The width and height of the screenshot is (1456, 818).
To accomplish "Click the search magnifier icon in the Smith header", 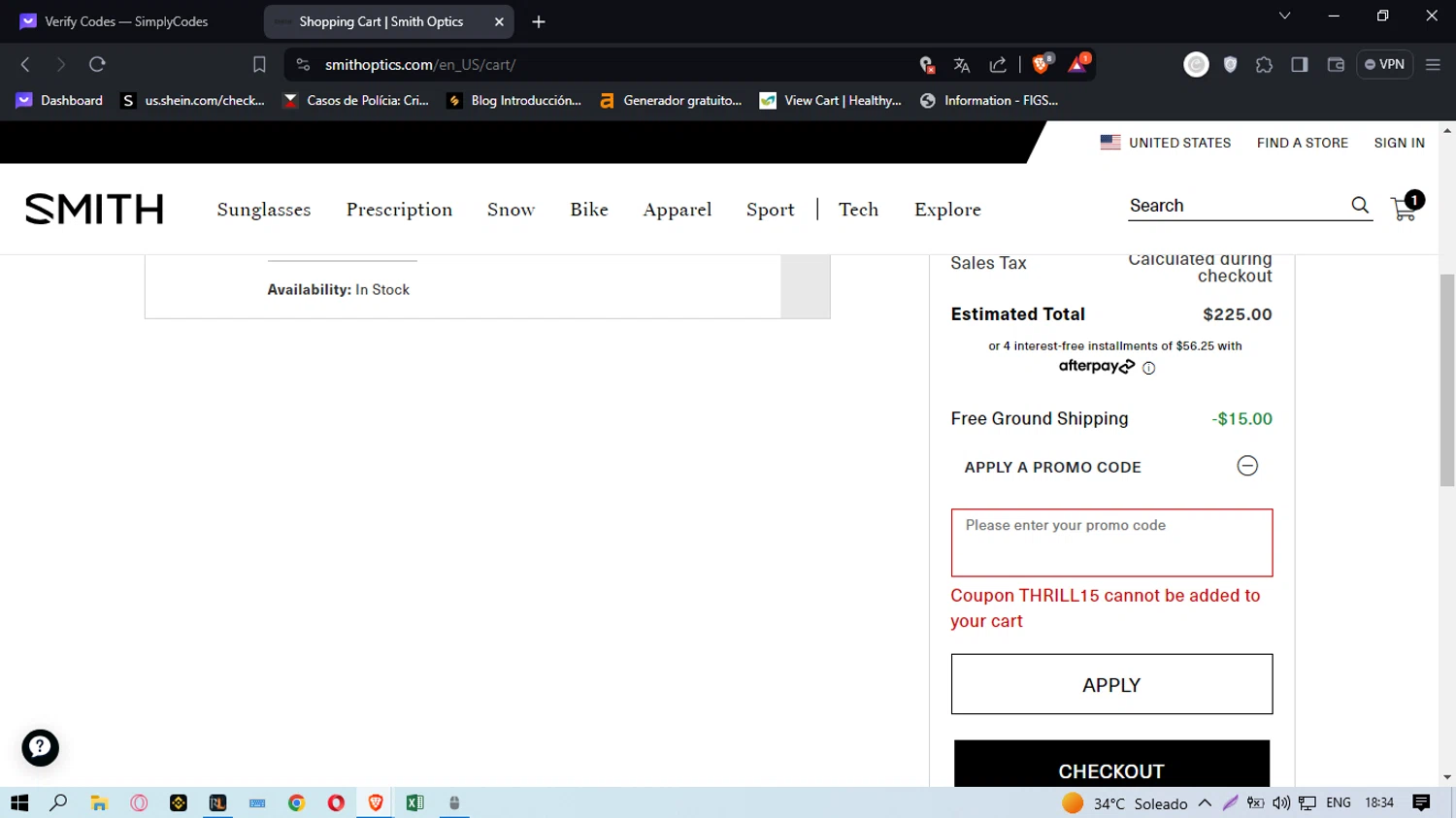I will point(1360,206).
